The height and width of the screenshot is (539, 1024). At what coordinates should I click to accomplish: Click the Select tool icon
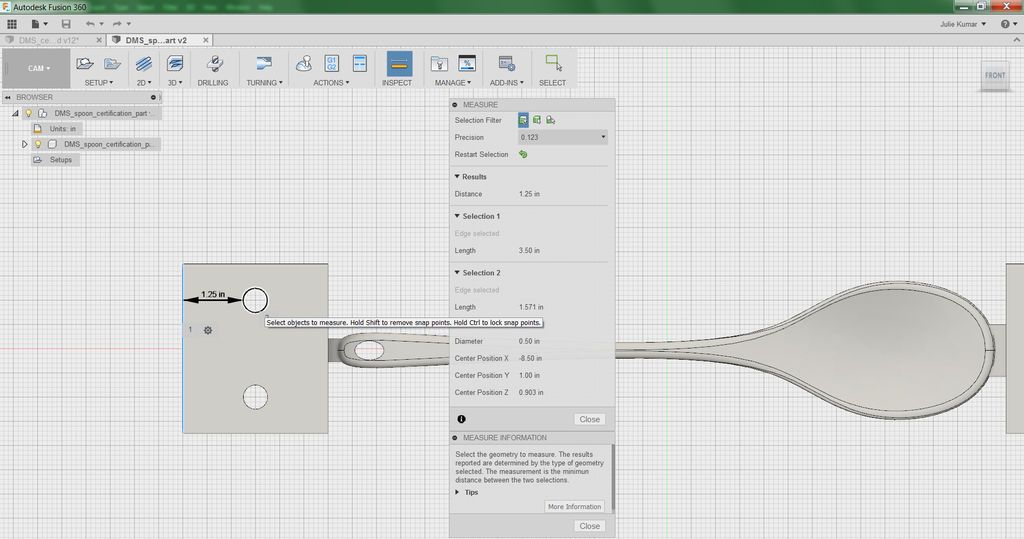(552, 64)
